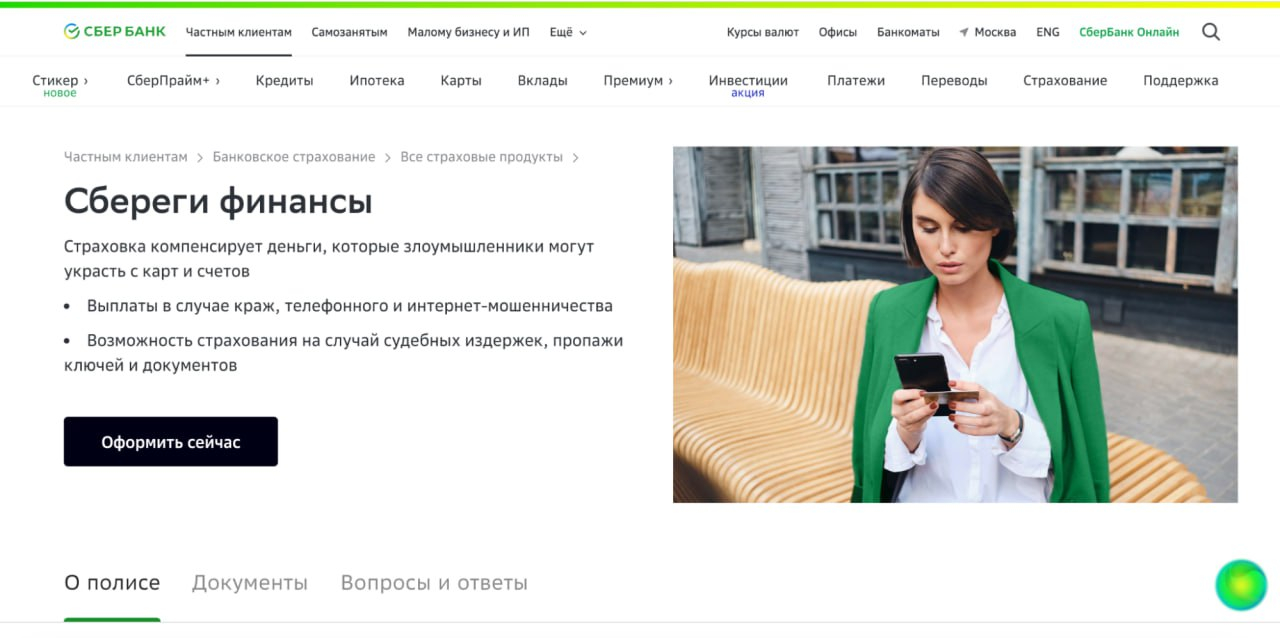
Task: Click the Sberbank logo
Action: pyautogui.click(x=115, y=32)
